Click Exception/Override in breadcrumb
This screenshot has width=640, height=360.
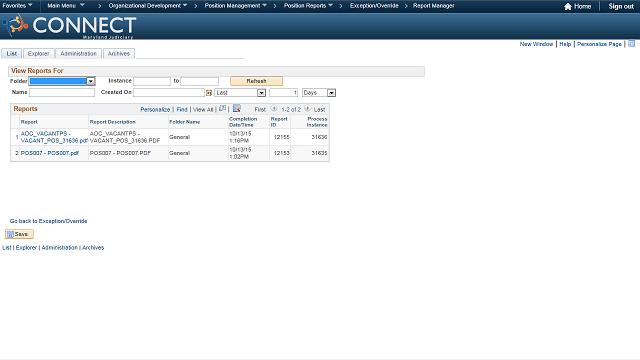tap(374, 6)
